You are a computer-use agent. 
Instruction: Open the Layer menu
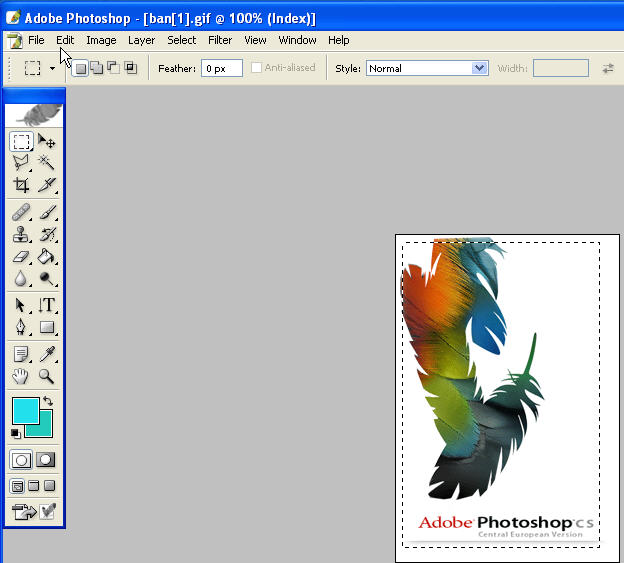pyautogui.click(x=141, y=40)
